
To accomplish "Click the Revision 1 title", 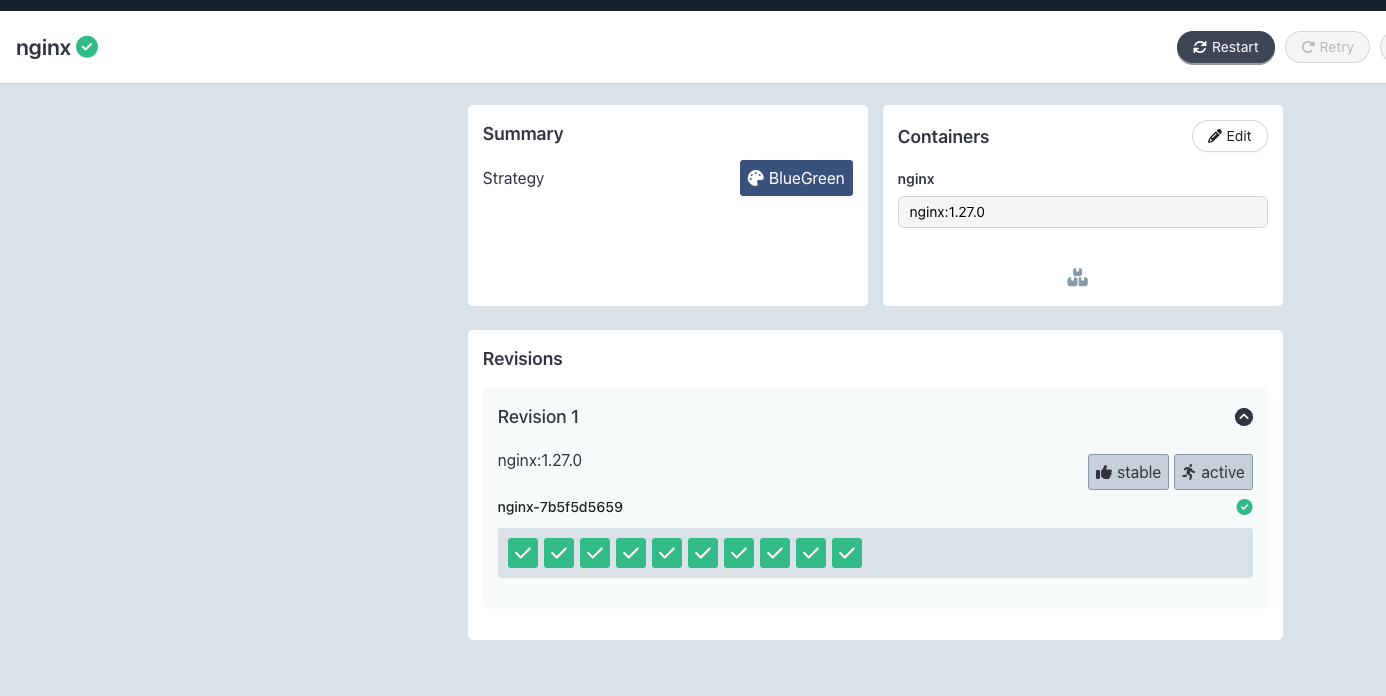I will coord(538,417).
